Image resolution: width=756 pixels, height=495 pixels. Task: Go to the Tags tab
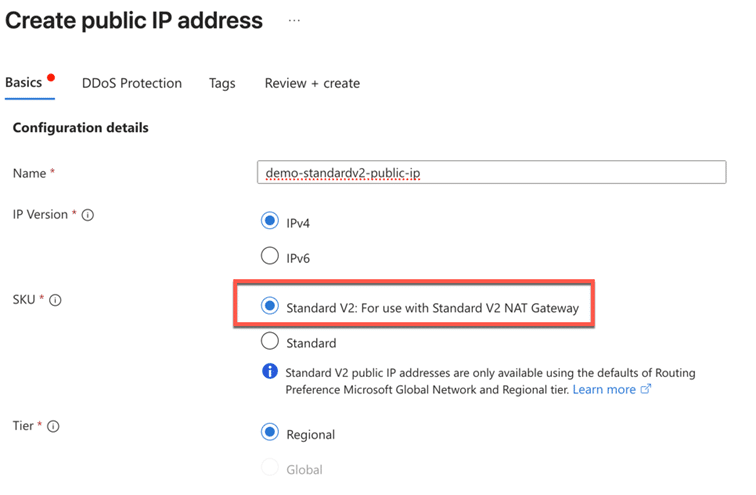(x=222, y=83)
